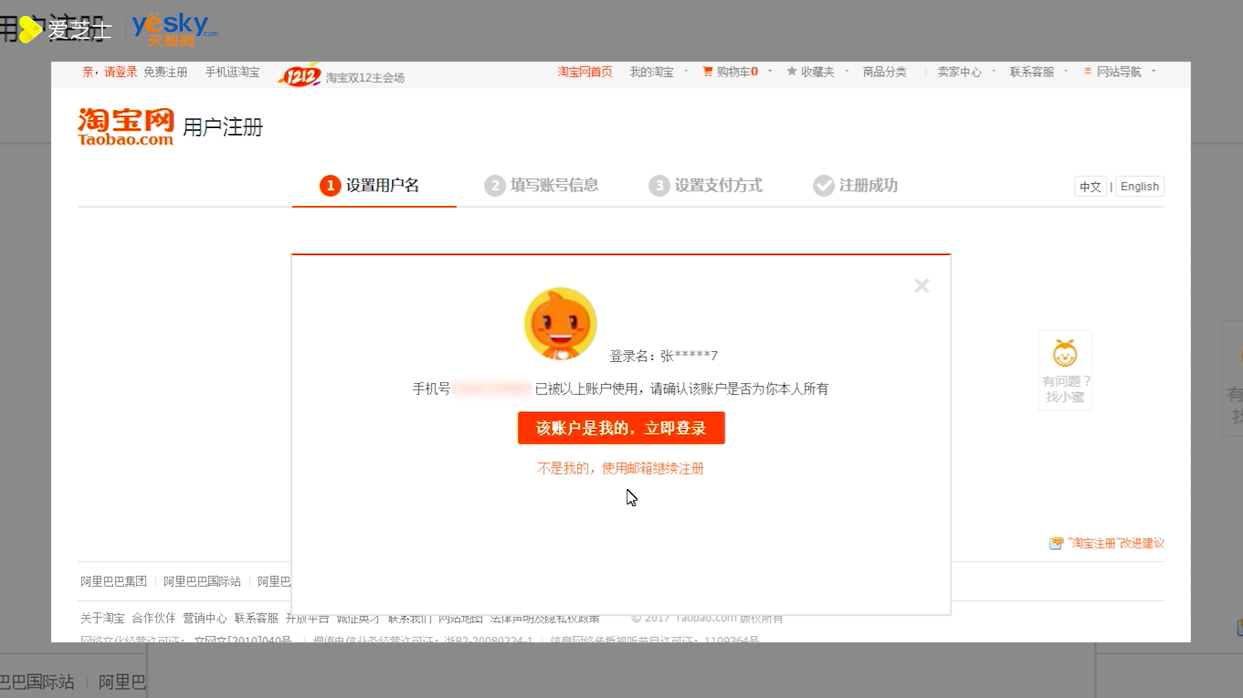Expand the 联系客服 dropdown arrow in top bar

pyautogui.click(x=1065, y=72)
